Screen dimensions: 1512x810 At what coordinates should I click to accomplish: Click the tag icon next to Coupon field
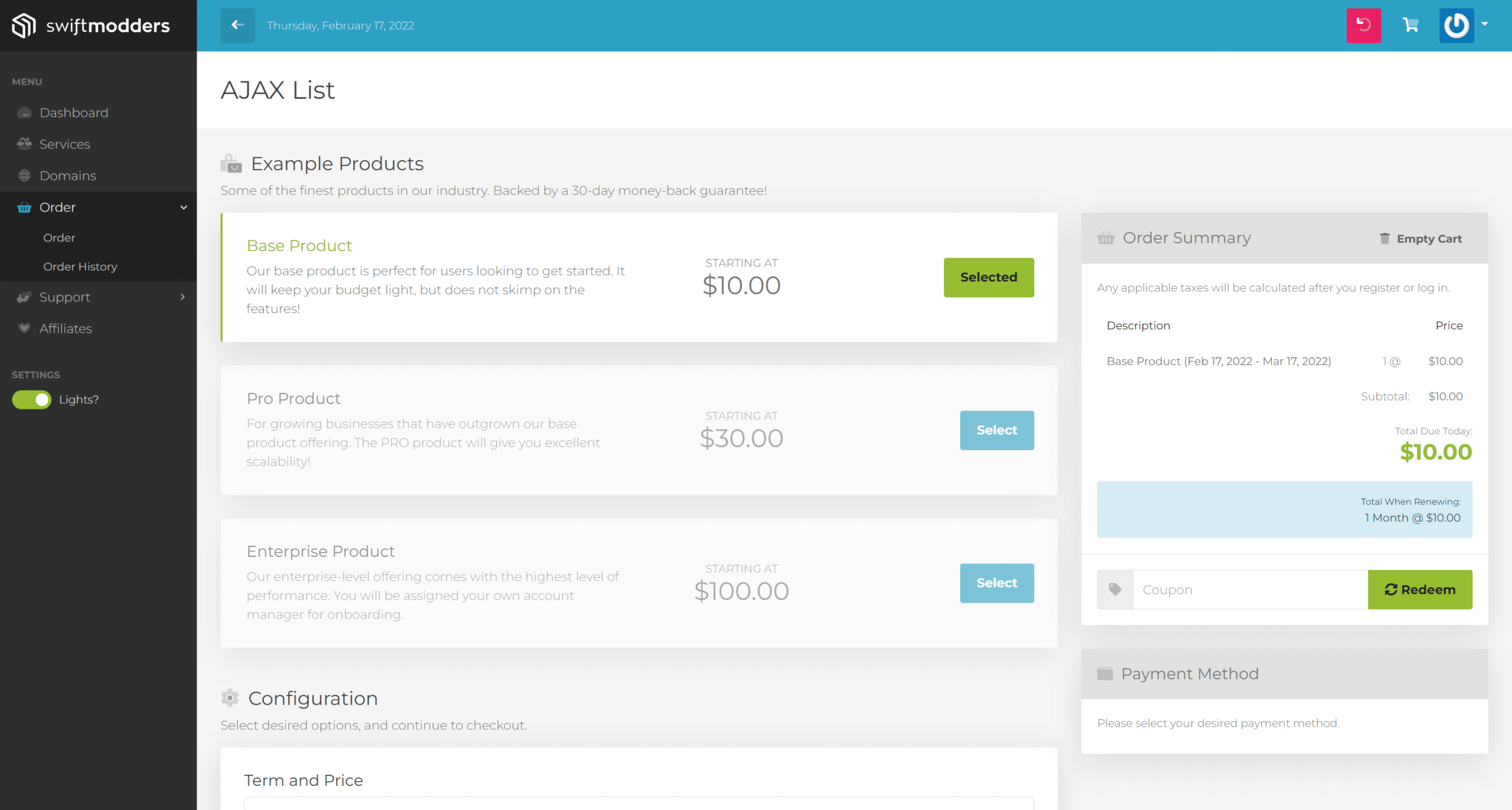pyautogui.click(x=1115, y=589)
